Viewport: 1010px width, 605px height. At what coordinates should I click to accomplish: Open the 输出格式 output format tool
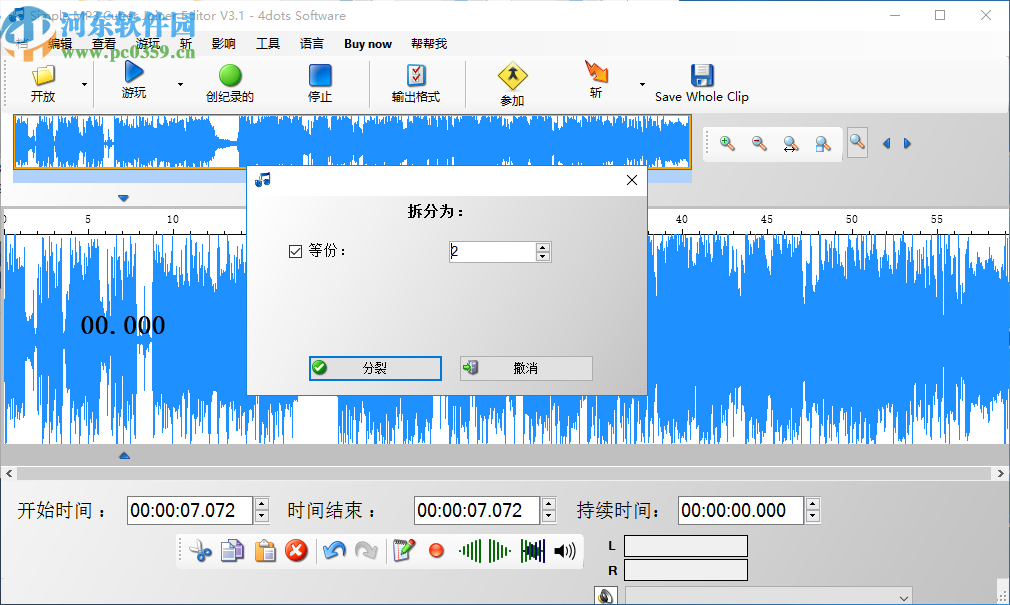[x=416, y=78]
